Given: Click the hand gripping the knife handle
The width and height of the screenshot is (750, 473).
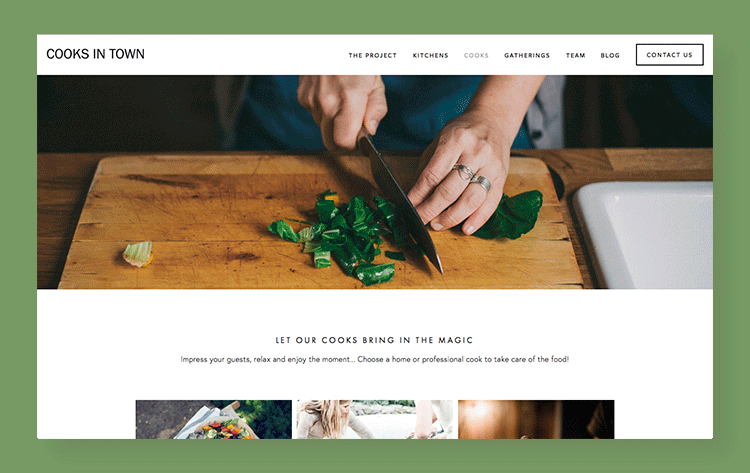Looking at the screenshot, I should [342, 110].
